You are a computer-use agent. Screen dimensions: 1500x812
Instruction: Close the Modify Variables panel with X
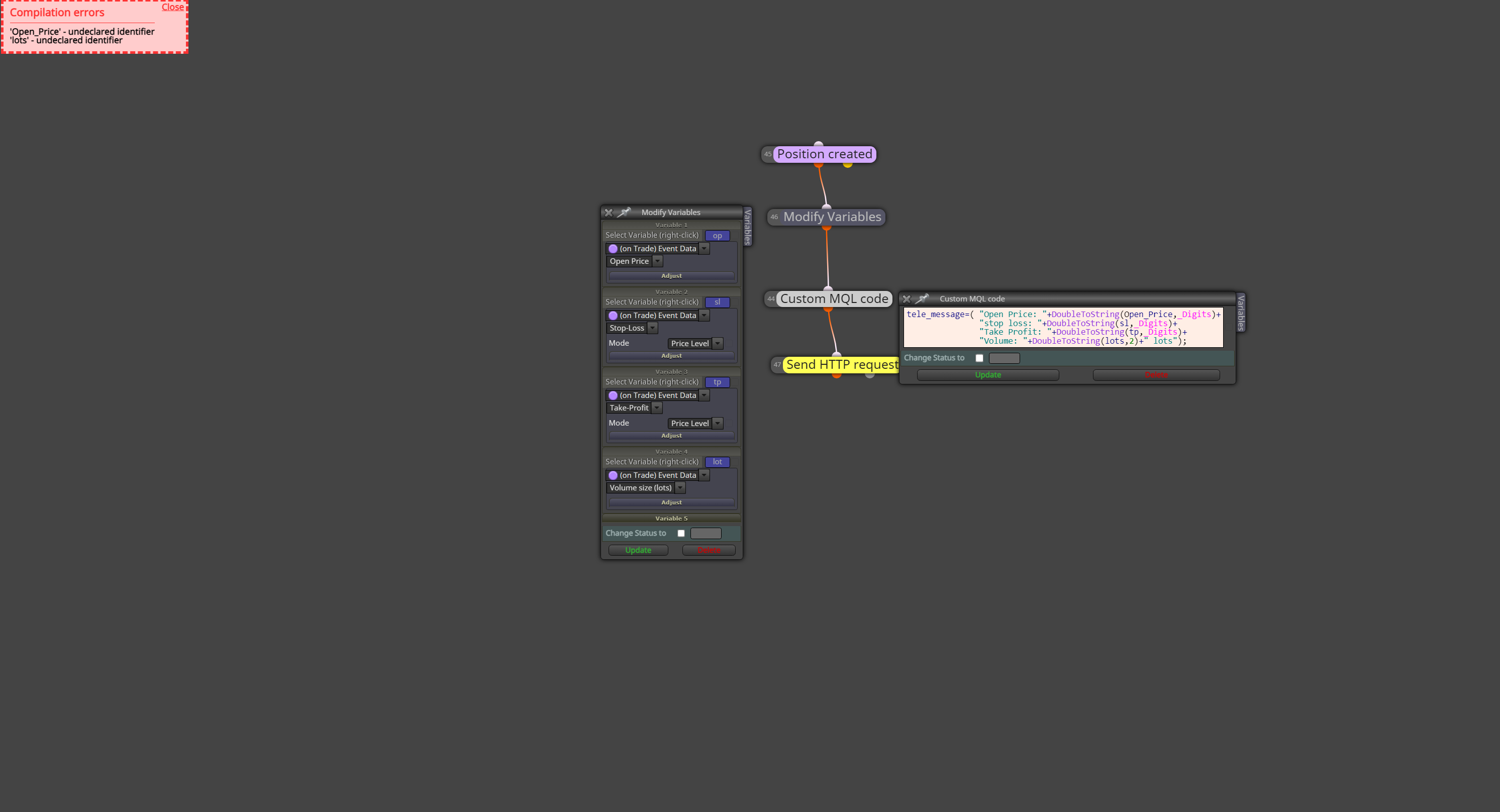[x=609, y=213]
